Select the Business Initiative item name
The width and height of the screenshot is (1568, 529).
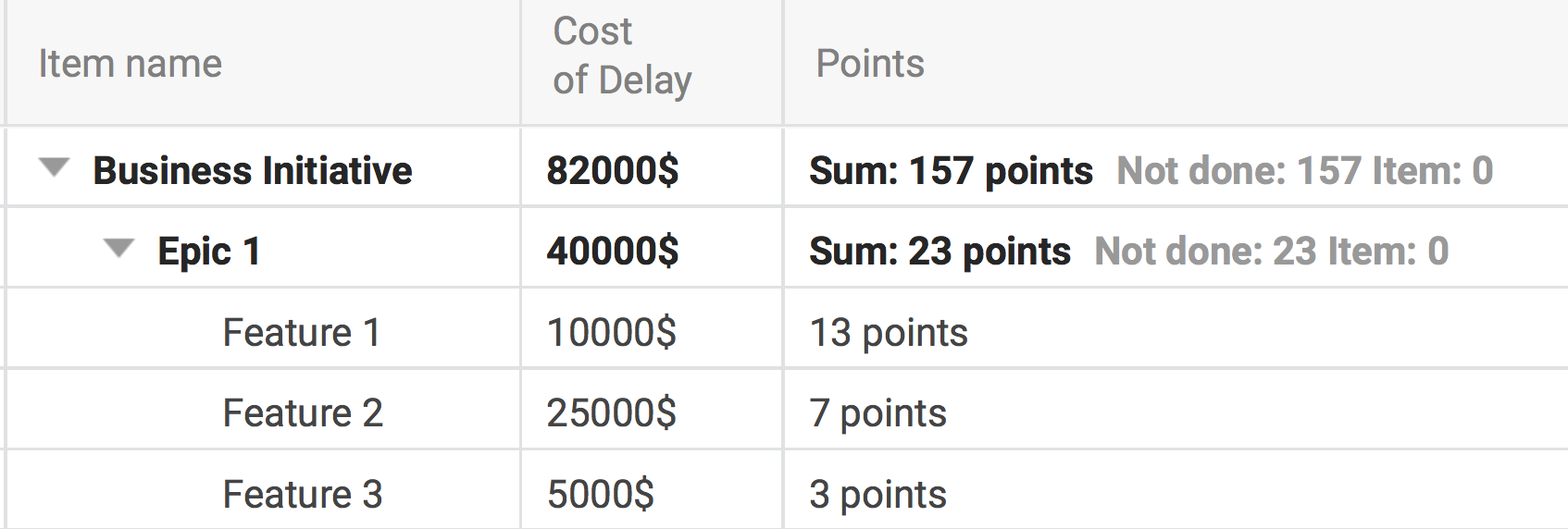click(252, 171)
